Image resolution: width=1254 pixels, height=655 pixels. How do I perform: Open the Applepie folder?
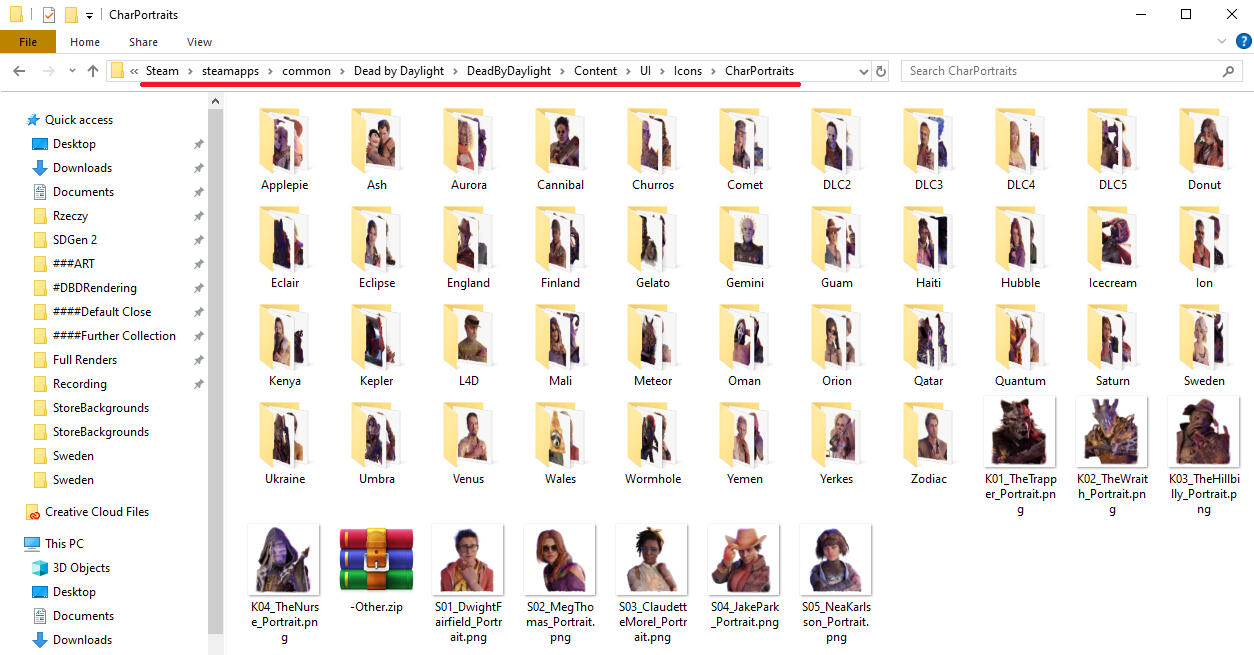coord(284,150)
